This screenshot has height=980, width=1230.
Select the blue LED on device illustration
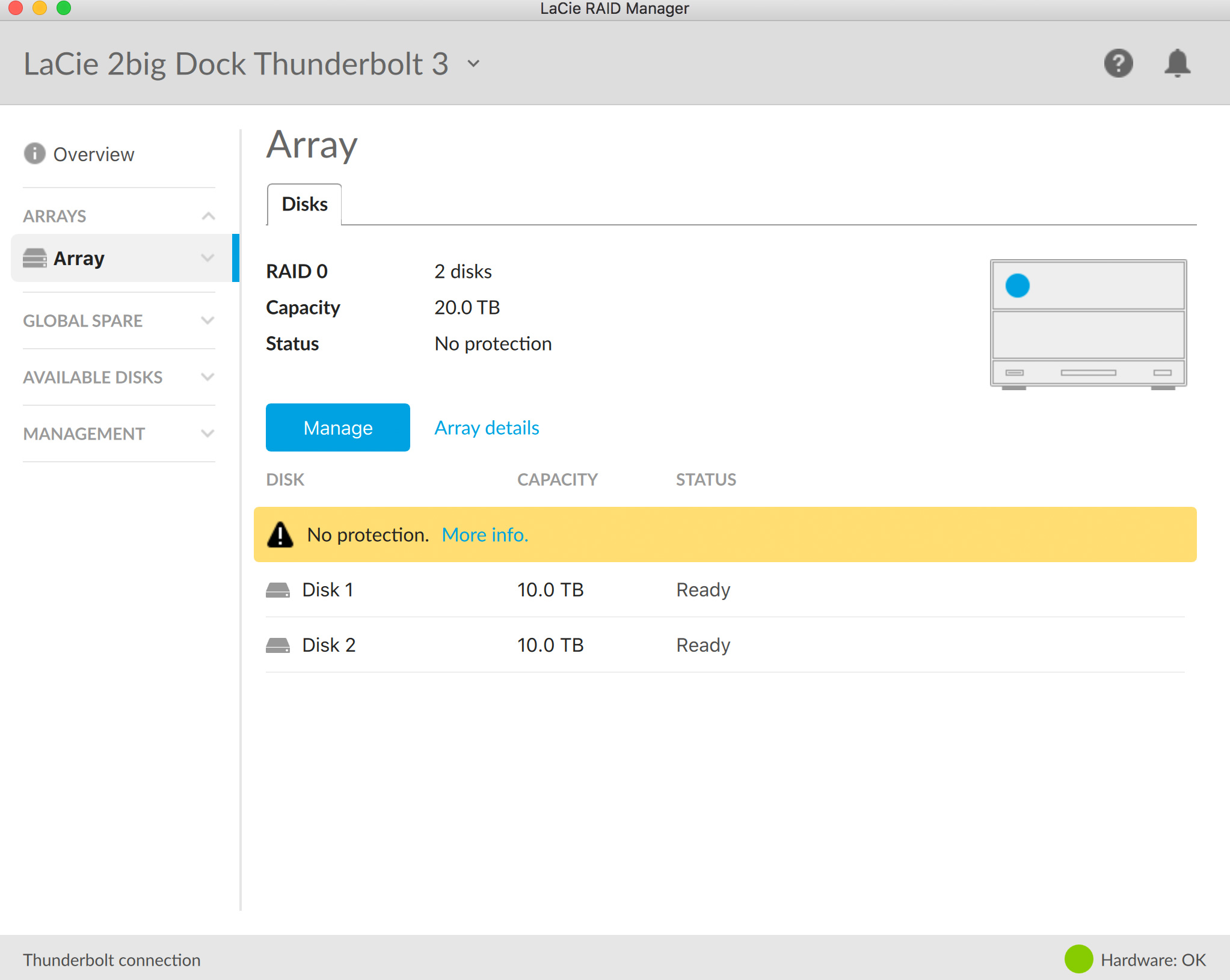(x=1018, y=286)
